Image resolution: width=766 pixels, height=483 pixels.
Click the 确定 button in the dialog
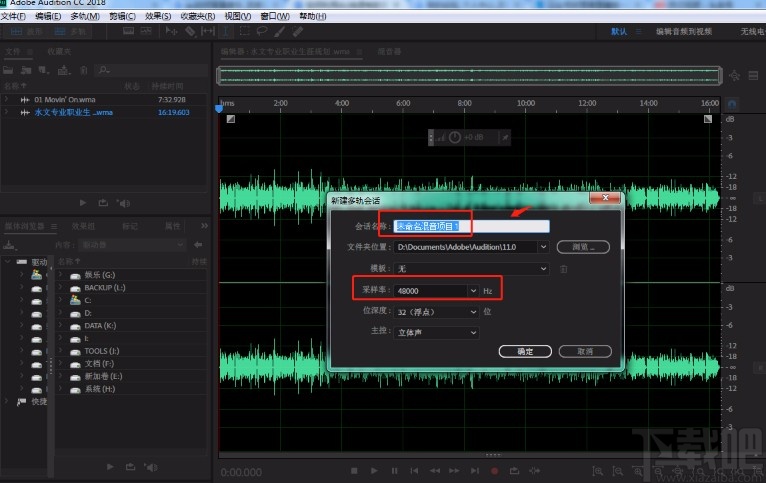click(x=524, y=351)
